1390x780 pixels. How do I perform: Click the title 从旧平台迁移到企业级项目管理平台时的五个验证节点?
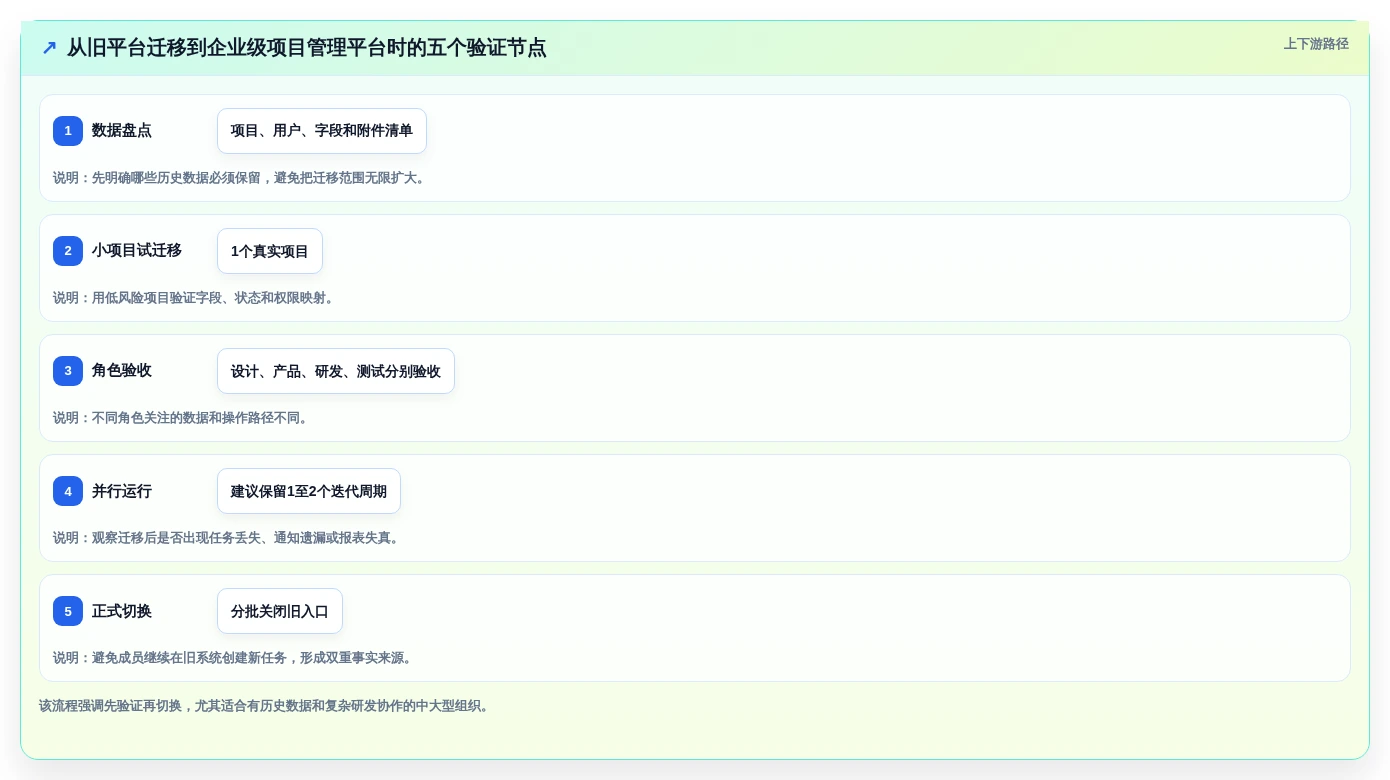tap(307, 48)
